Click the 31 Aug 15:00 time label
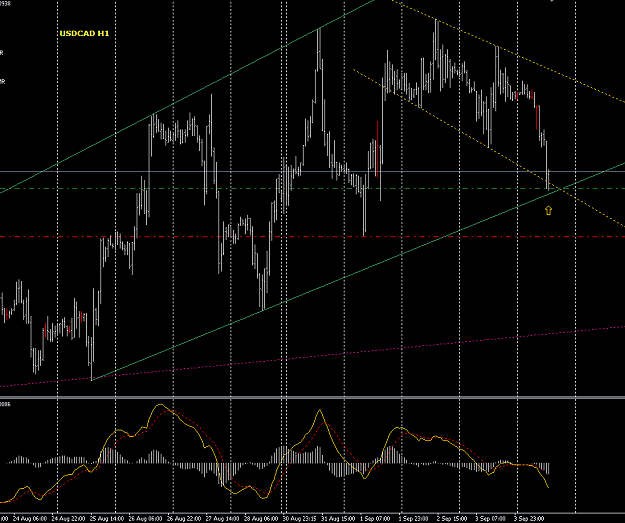 [x=338, y=519]
